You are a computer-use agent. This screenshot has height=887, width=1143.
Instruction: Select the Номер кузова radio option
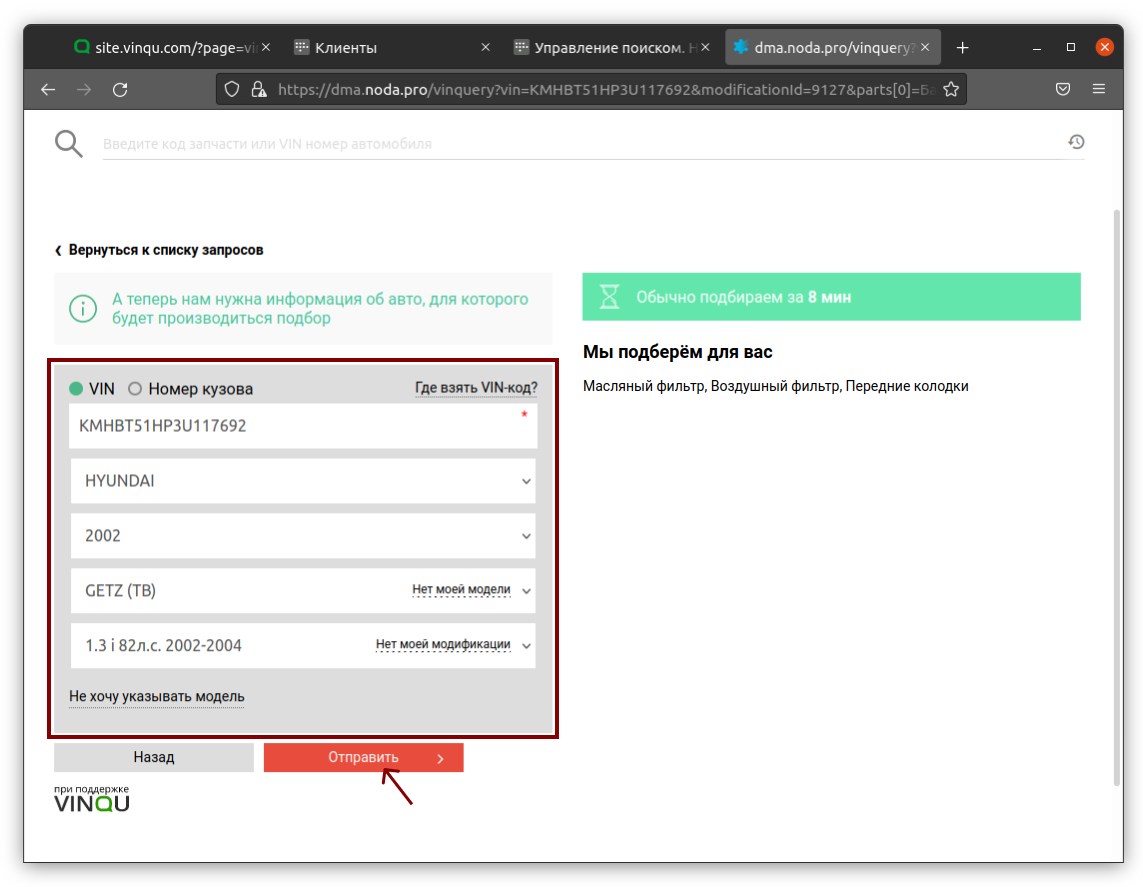point(135,389)
